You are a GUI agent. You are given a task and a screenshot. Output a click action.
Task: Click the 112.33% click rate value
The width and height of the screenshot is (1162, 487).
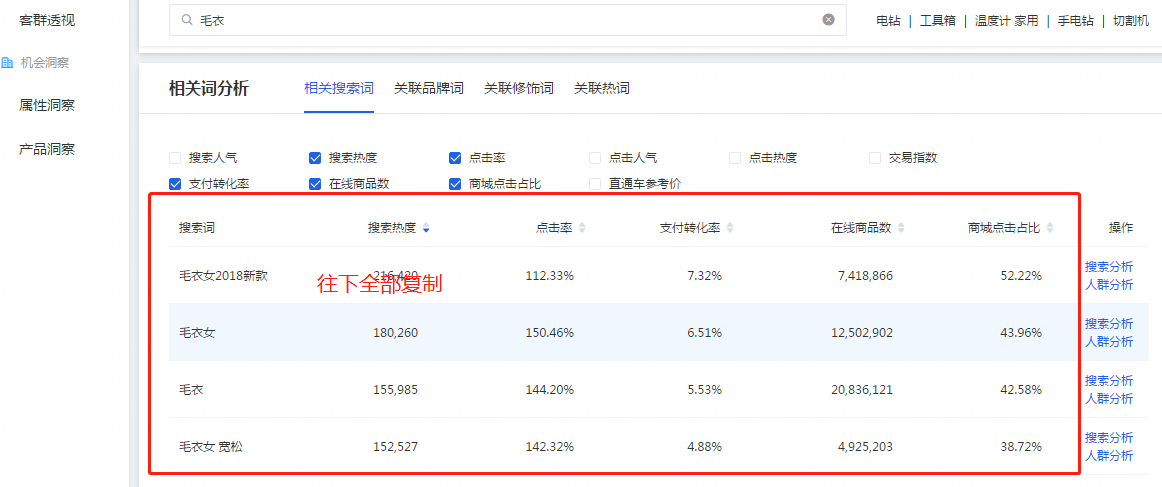549,276
